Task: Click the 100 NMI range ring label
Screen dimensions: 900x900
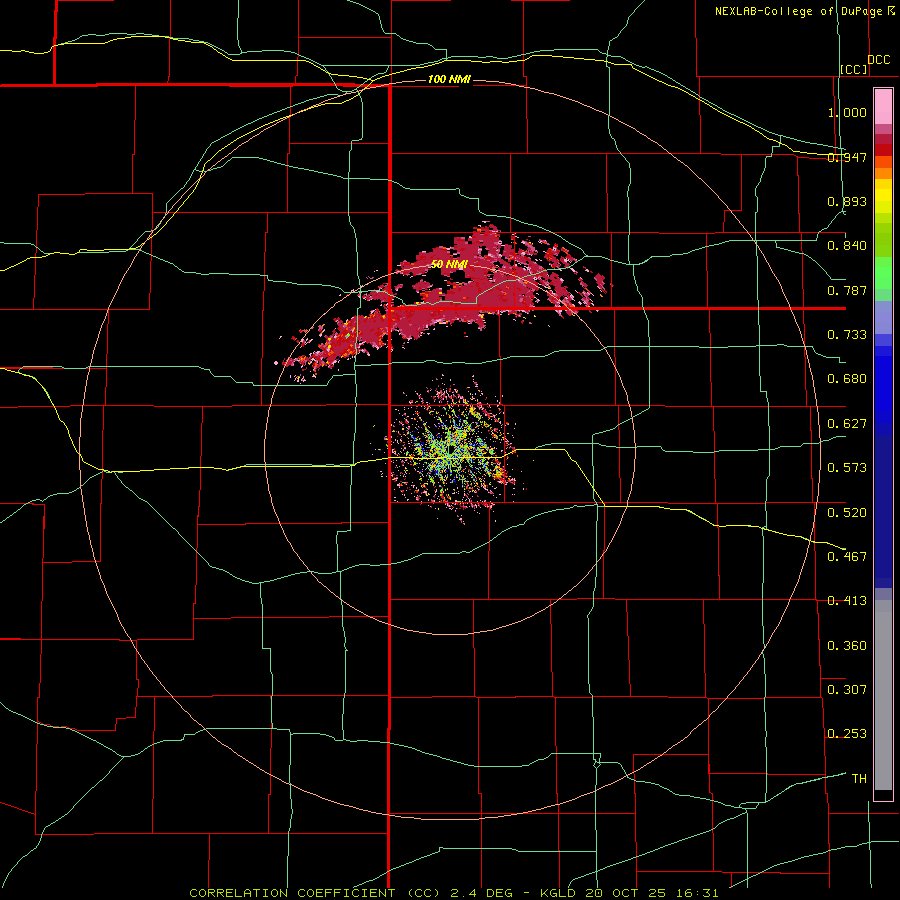Action: tap(449, 79)
